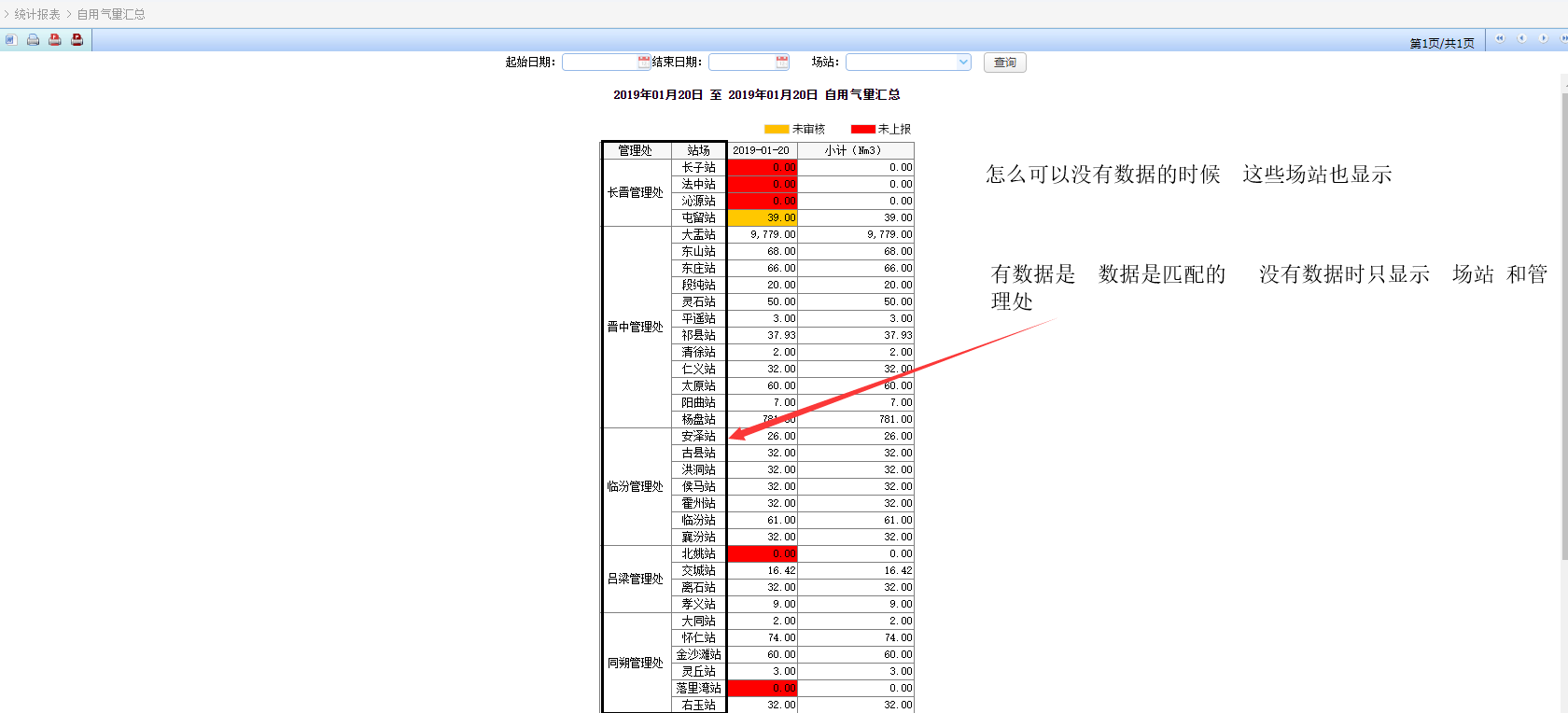Click the 祁县站 row label
Viewport: 1568px width, 713px height.
699,335
